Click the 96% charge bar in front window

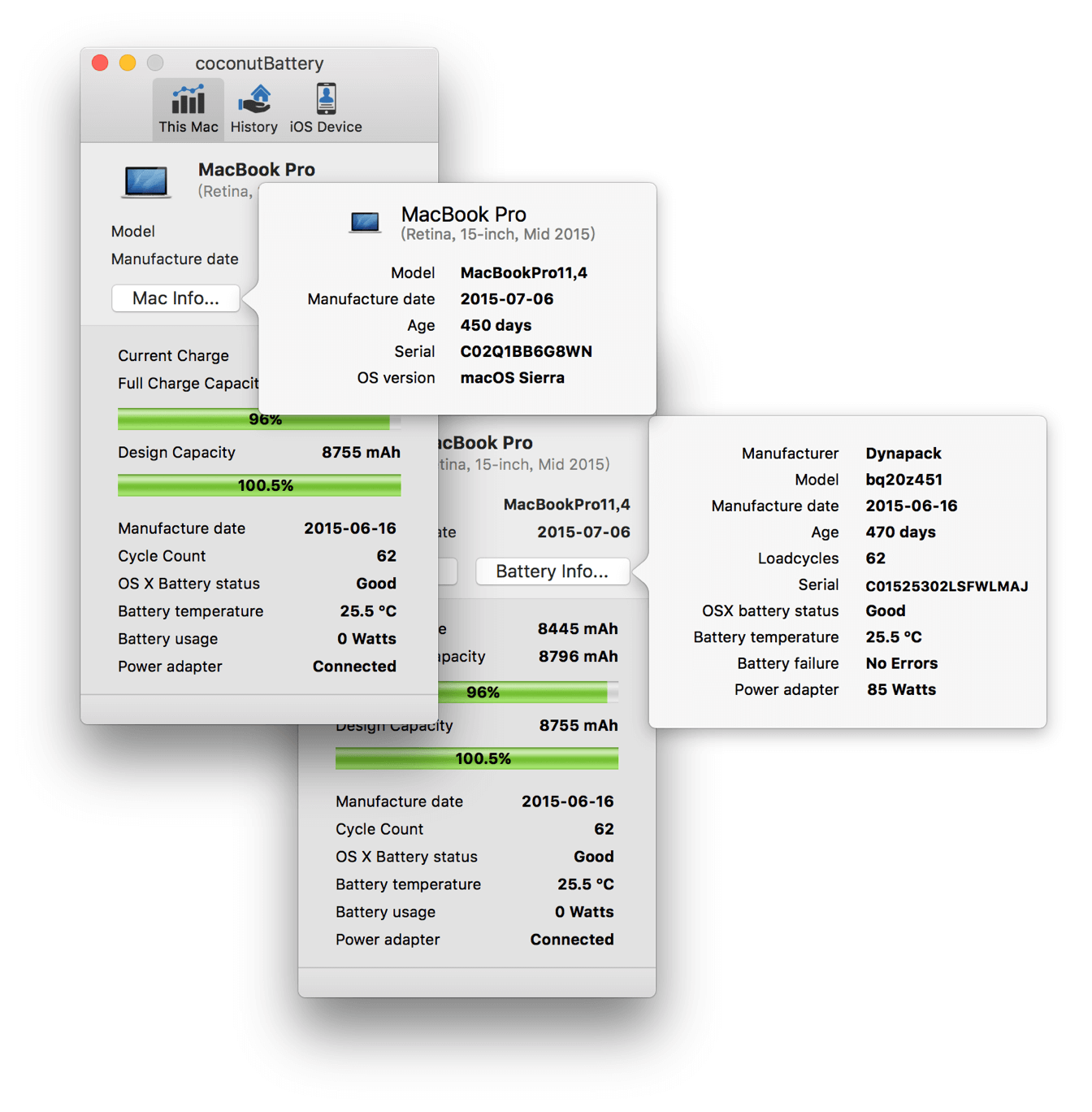[259, 419]
